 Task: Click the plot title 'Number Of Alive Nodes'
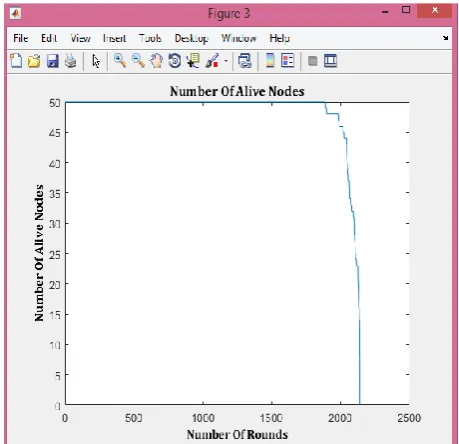tap(237, 91)
